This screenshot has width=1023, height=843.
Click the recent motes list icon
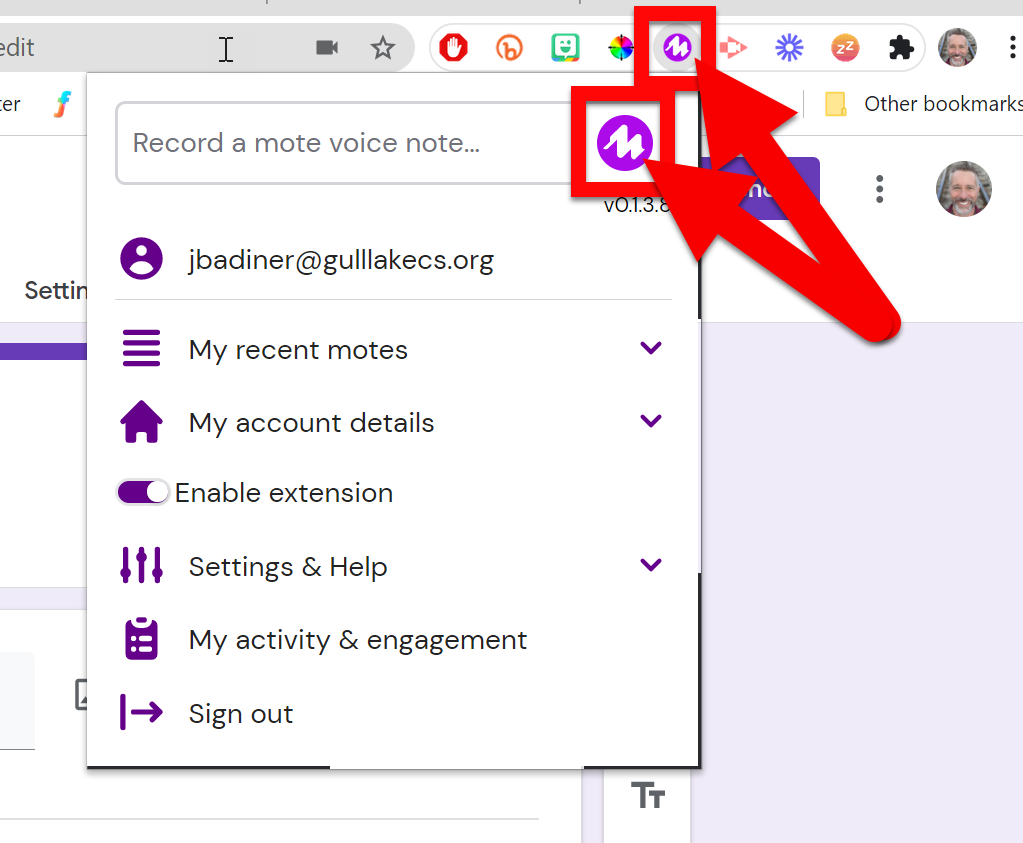pyautogui.click(x=142, y=348)
